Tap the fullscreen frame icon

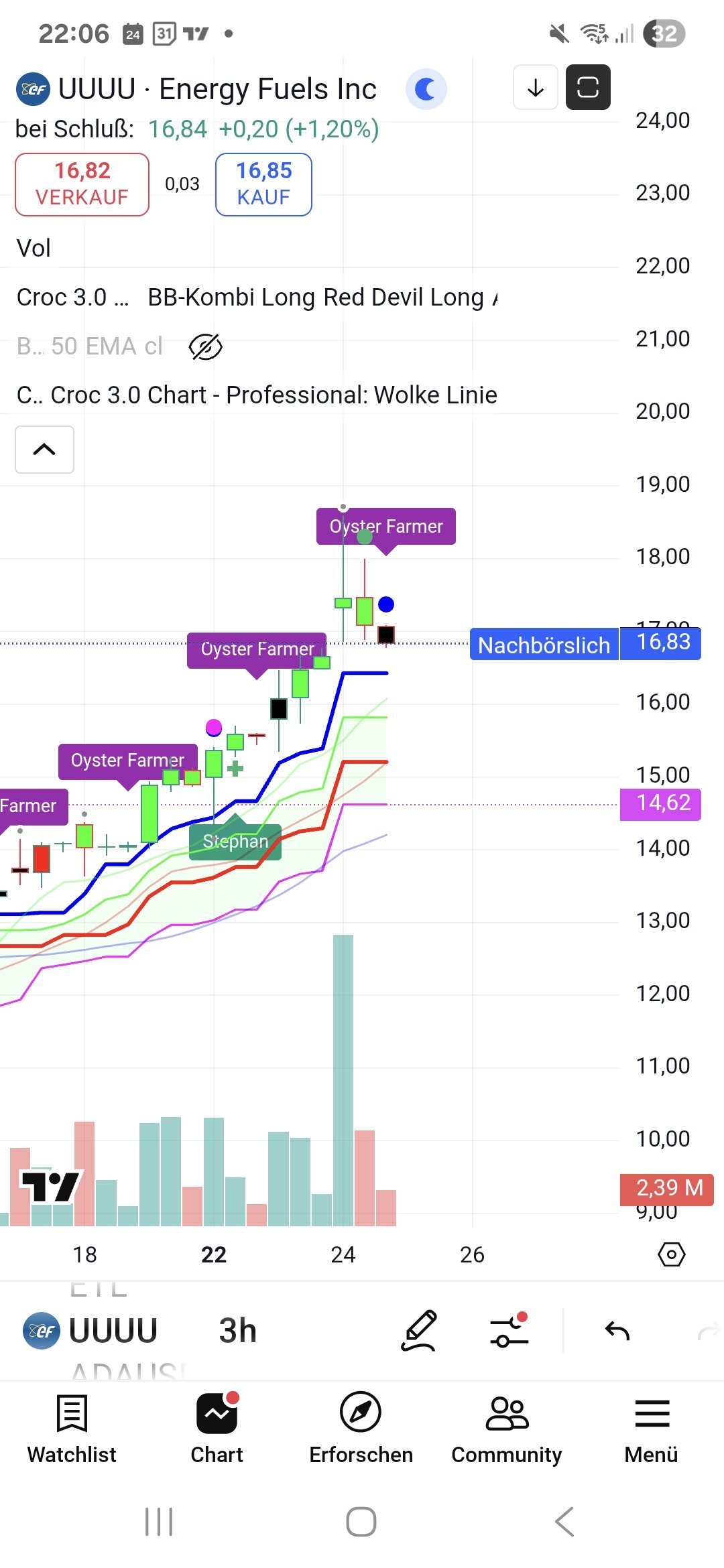click(x=588, y=87)
